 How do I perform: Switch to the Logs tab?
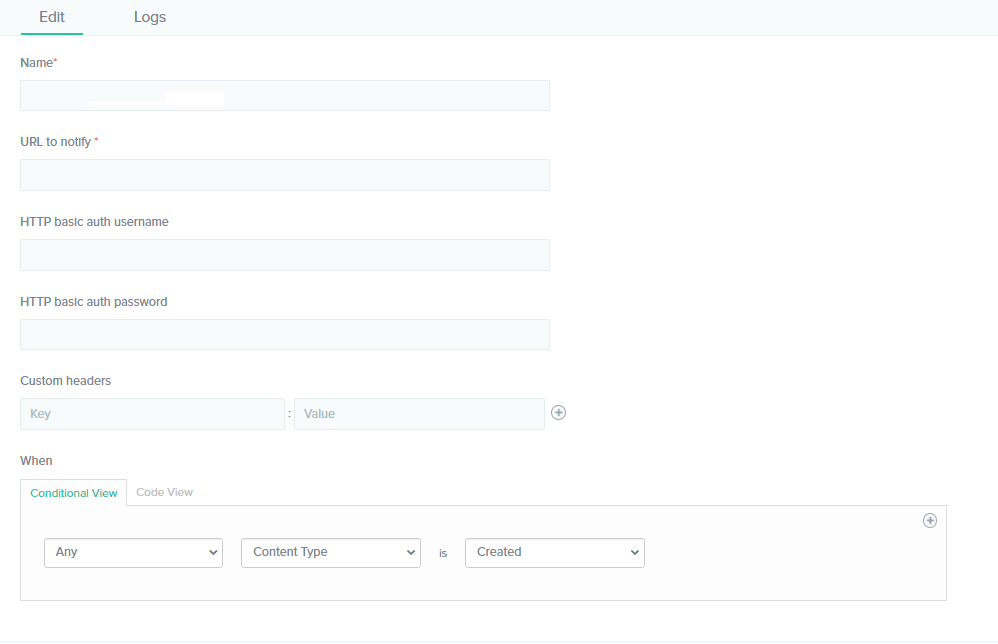point(150,17)
